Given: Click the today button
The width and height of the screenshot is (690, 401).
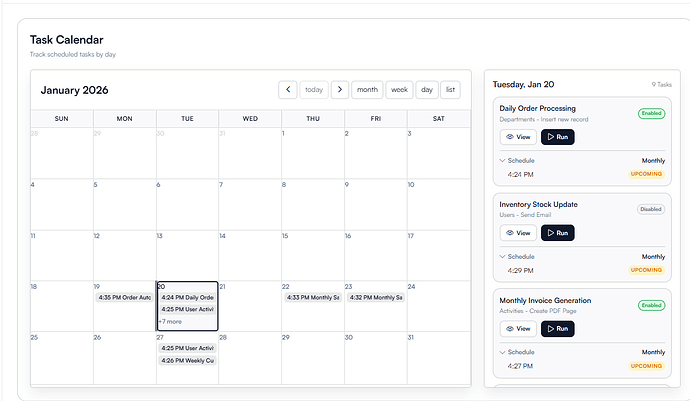Looking at the screenshot, I should point(314,89).
